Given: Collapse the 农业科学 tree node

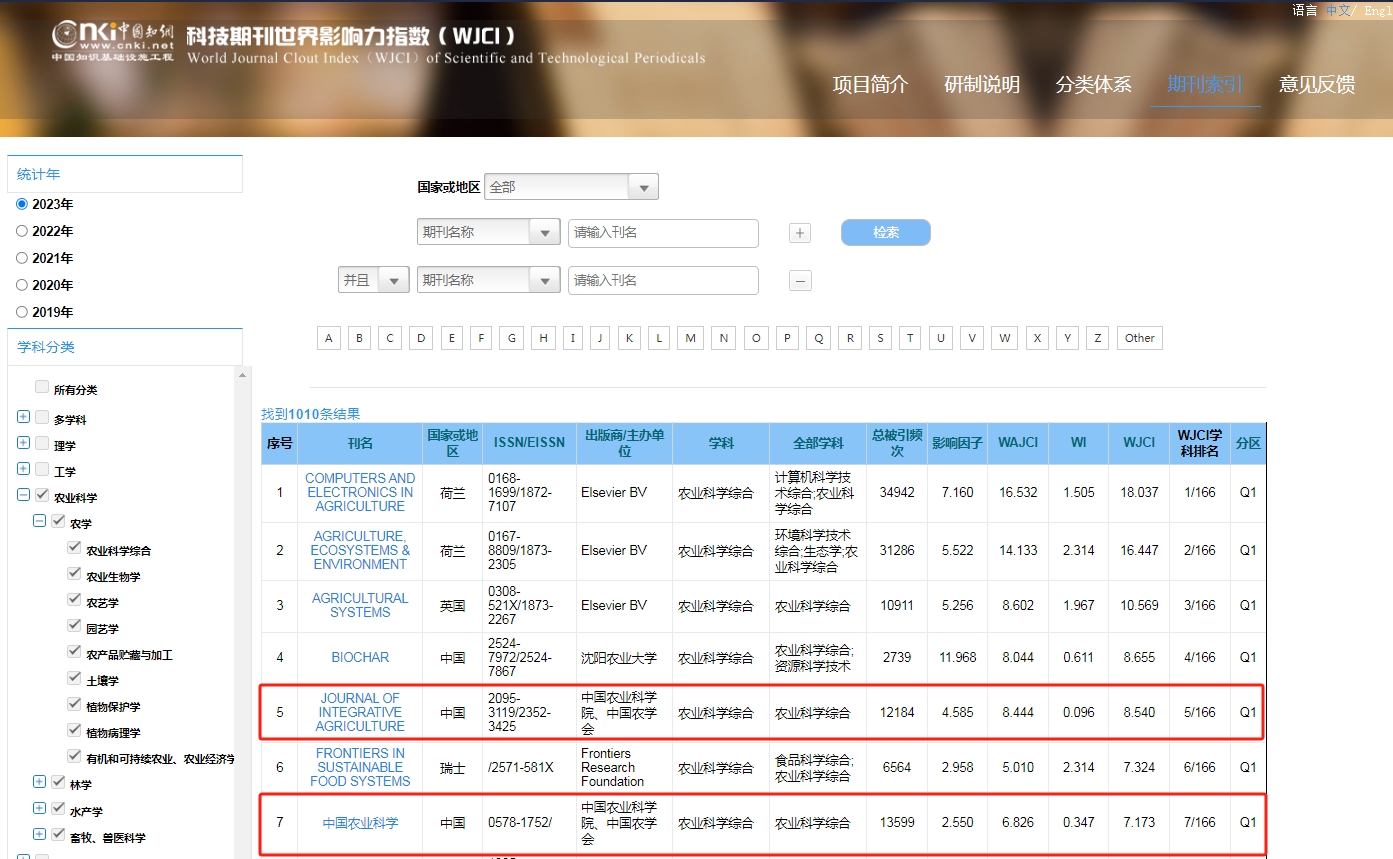Looking at the screenshot, I should [x=24, y=495].
